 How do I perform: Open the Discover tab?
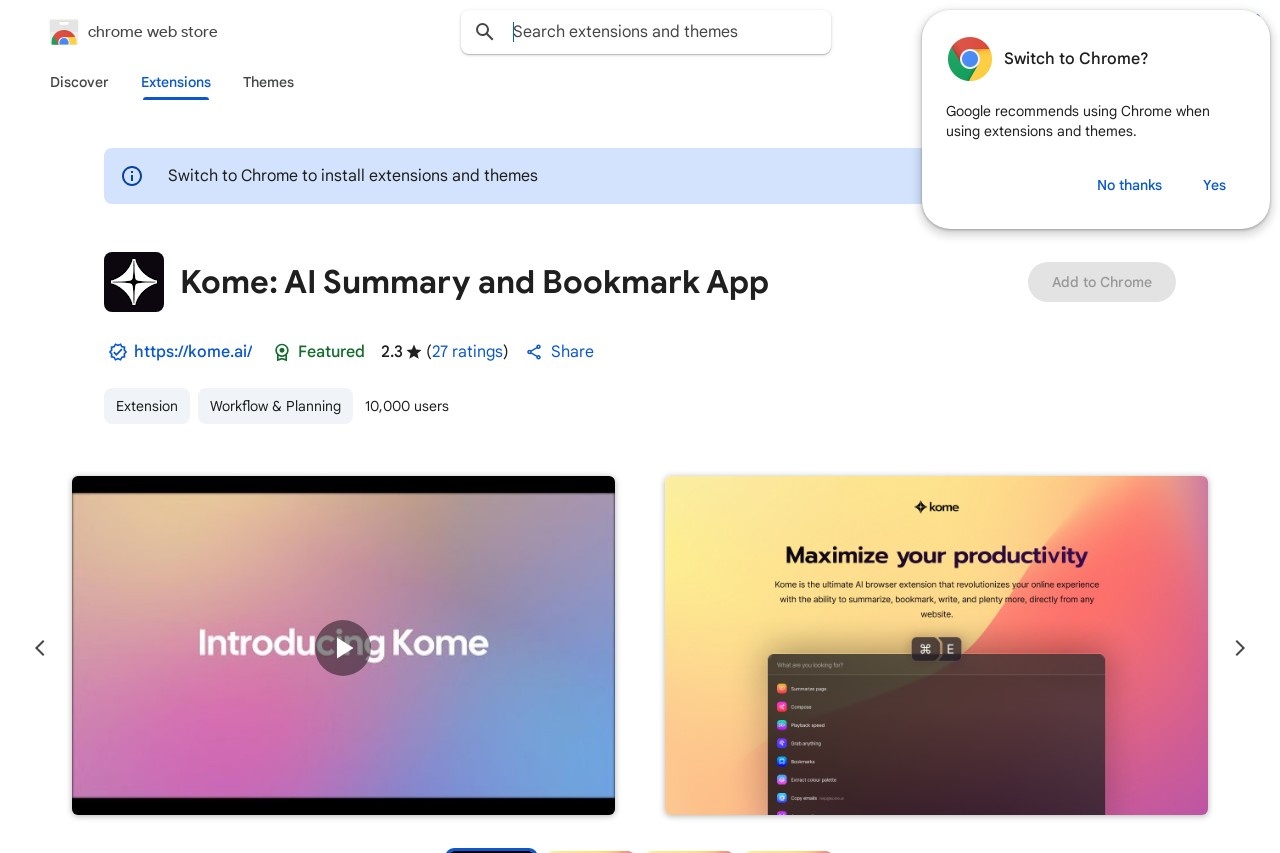(x=79, y=82)
